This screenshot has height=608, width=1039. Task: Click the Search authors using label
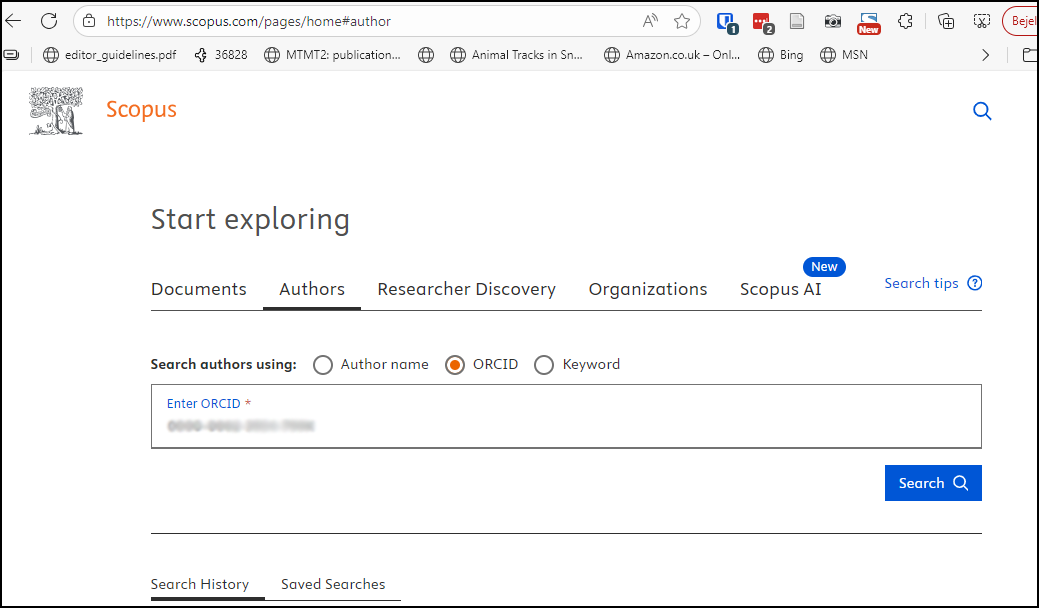223,364
